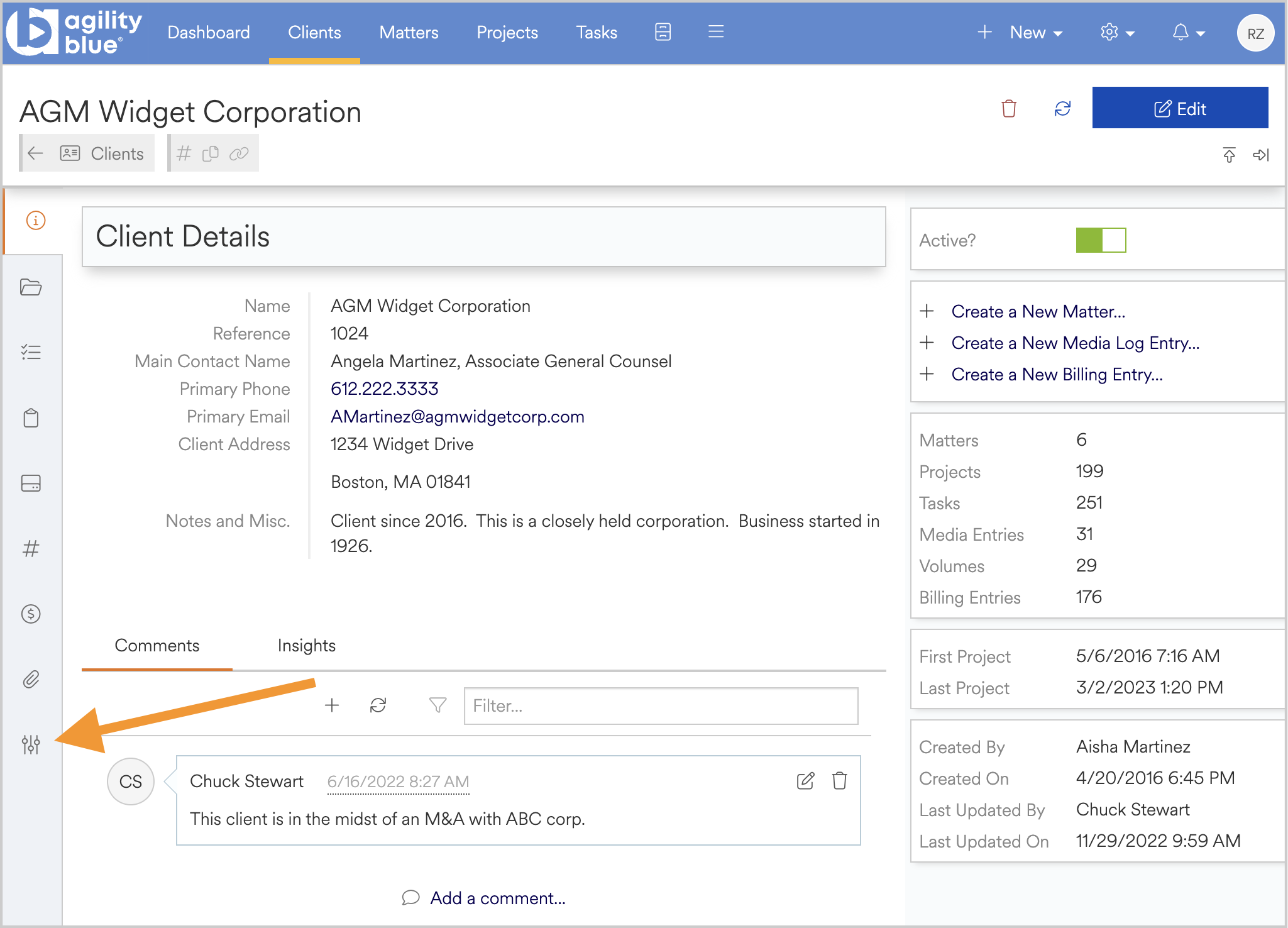The height and width of the screenshot is (928, 1288).
Task: Email AMartinez@agmwidgetcorp.com
Action: (x=458, y=416)
